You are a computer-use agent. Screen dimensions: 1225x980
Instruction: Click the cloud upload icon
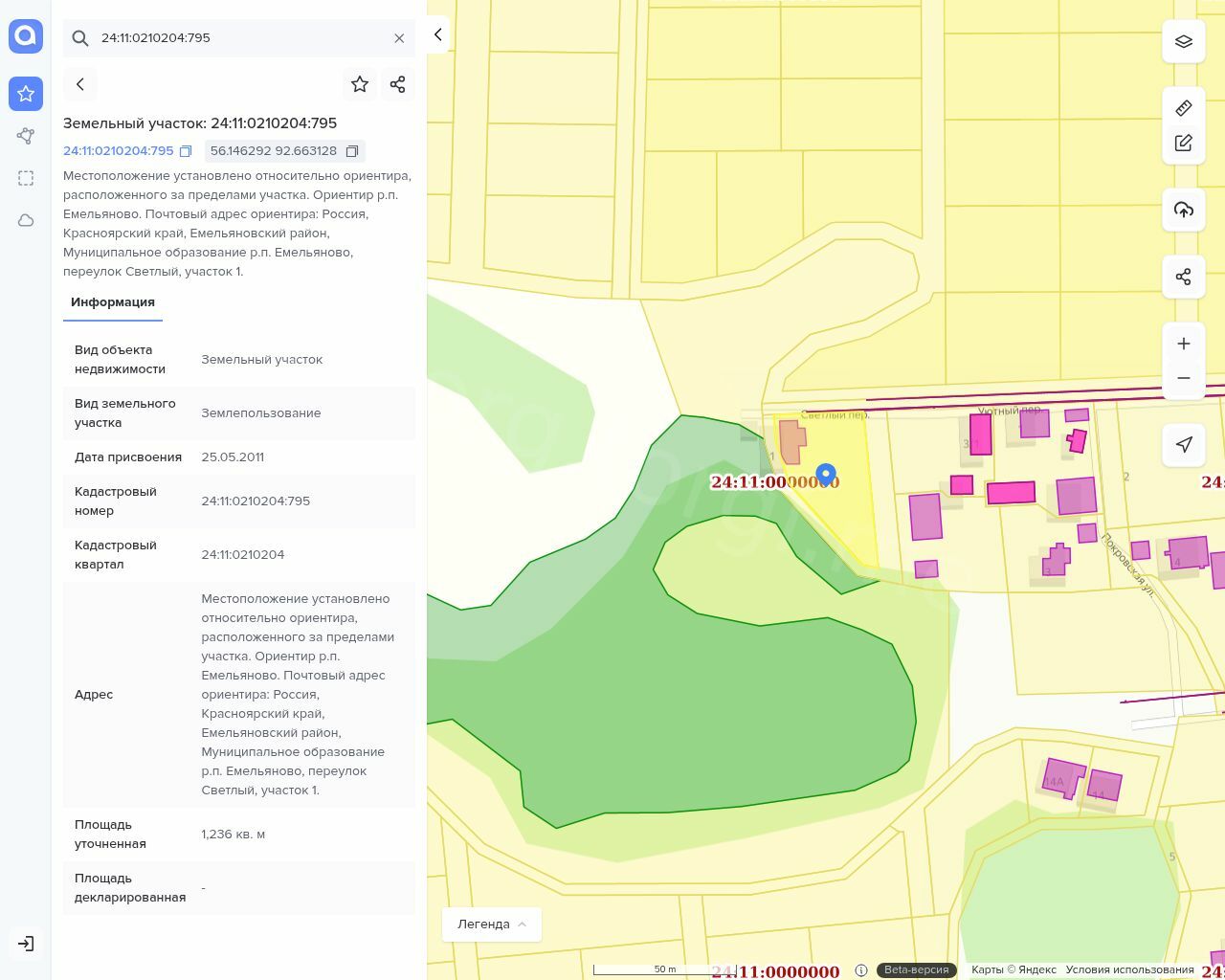[1183, 210]
